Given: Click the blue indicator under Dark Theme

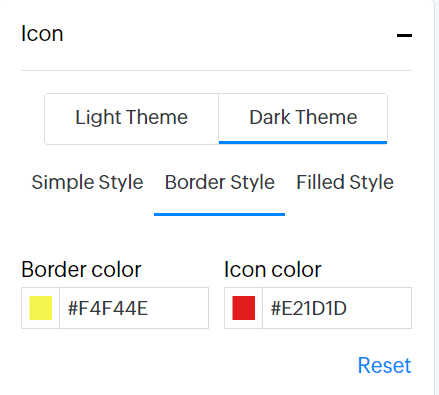Looking at the screenshot, I should point(303,143).
